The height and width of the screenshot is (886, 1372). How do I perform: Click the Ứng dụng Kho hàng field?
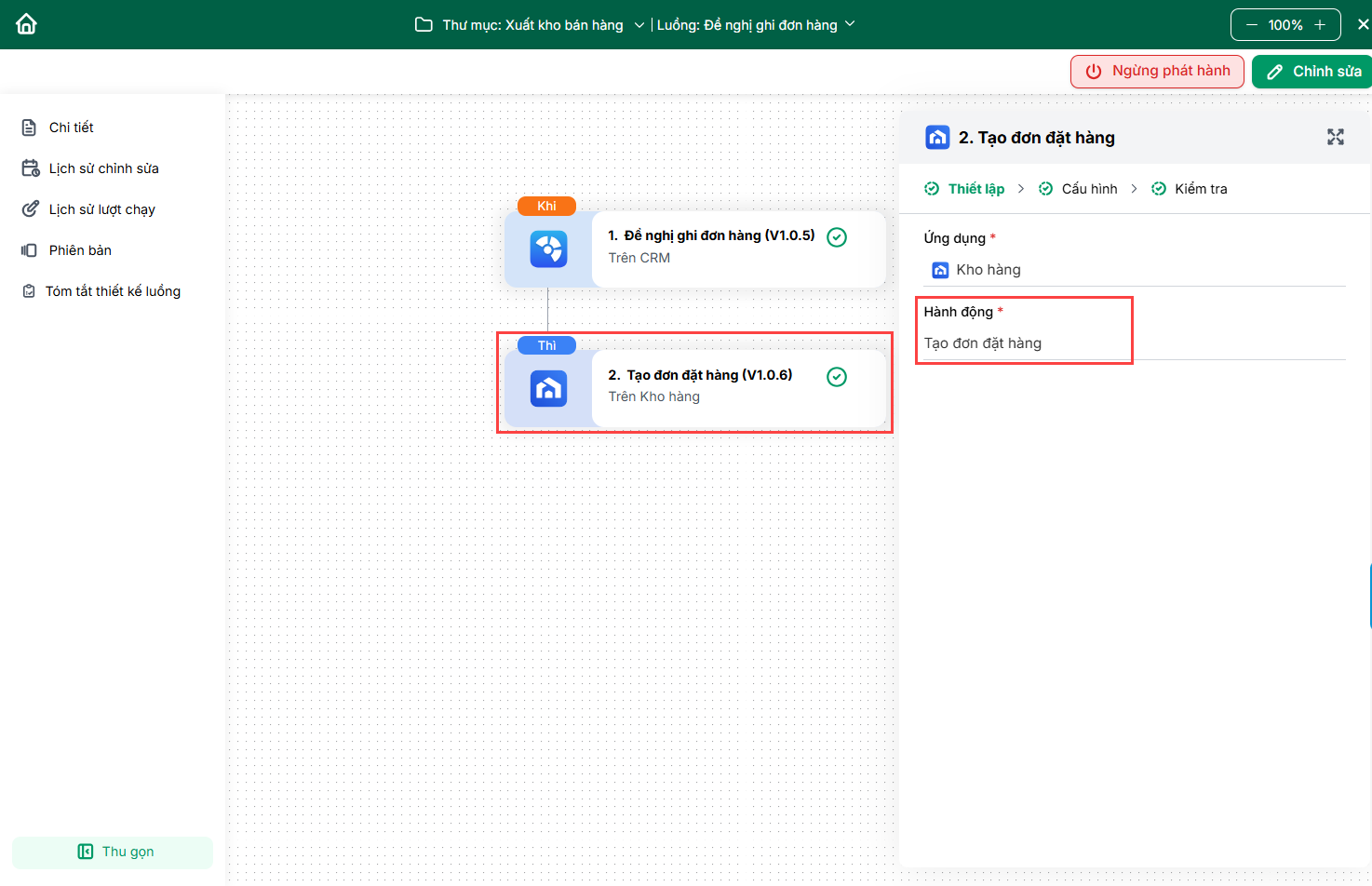point(1133,270)
